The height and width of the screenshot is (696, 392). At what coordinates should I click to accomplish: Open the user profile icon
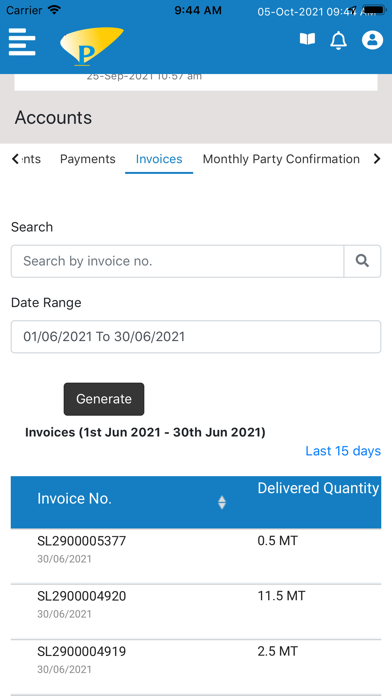click(372, 40)
